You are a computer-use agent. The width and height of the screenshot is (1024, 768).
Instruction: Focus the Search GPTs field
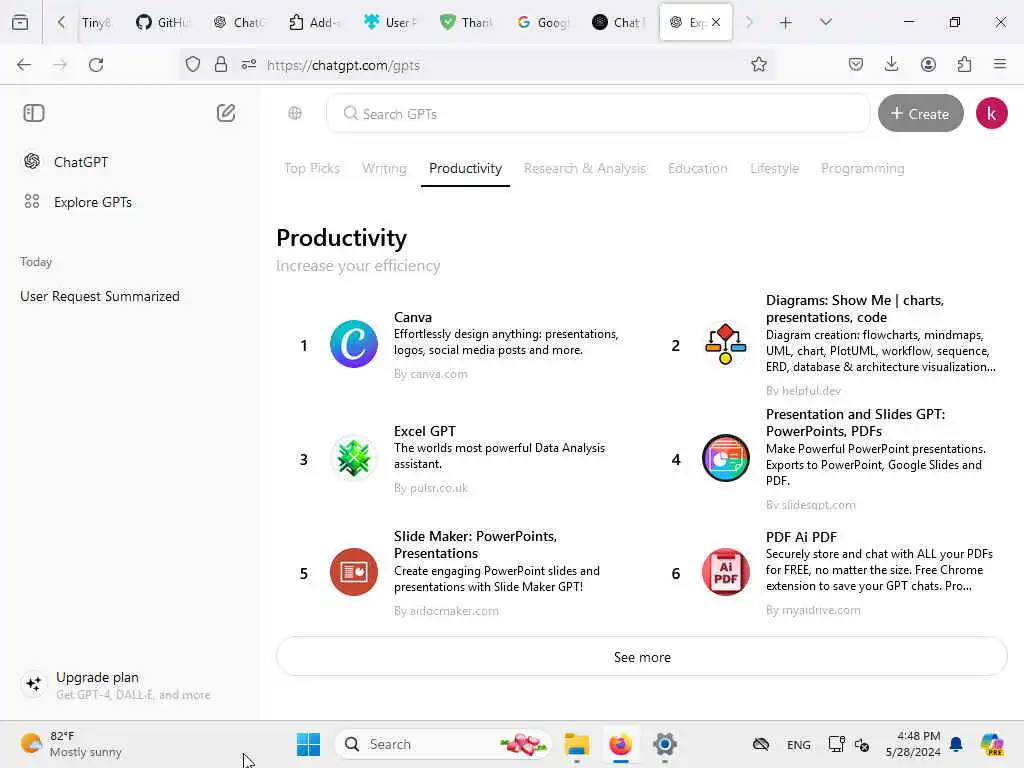[598, 114]
